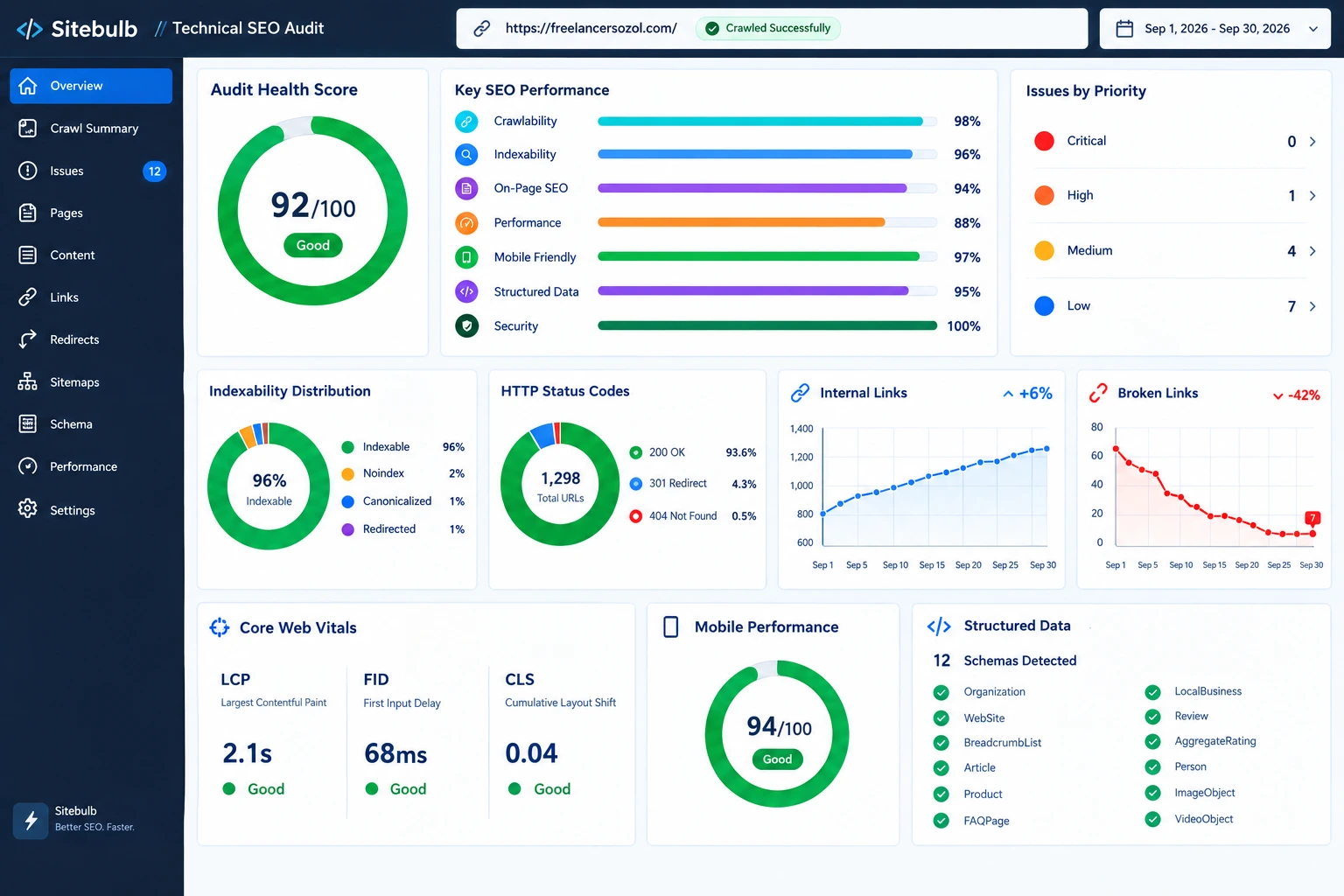Click the VideoObject schema check mark

point(1153,819)
